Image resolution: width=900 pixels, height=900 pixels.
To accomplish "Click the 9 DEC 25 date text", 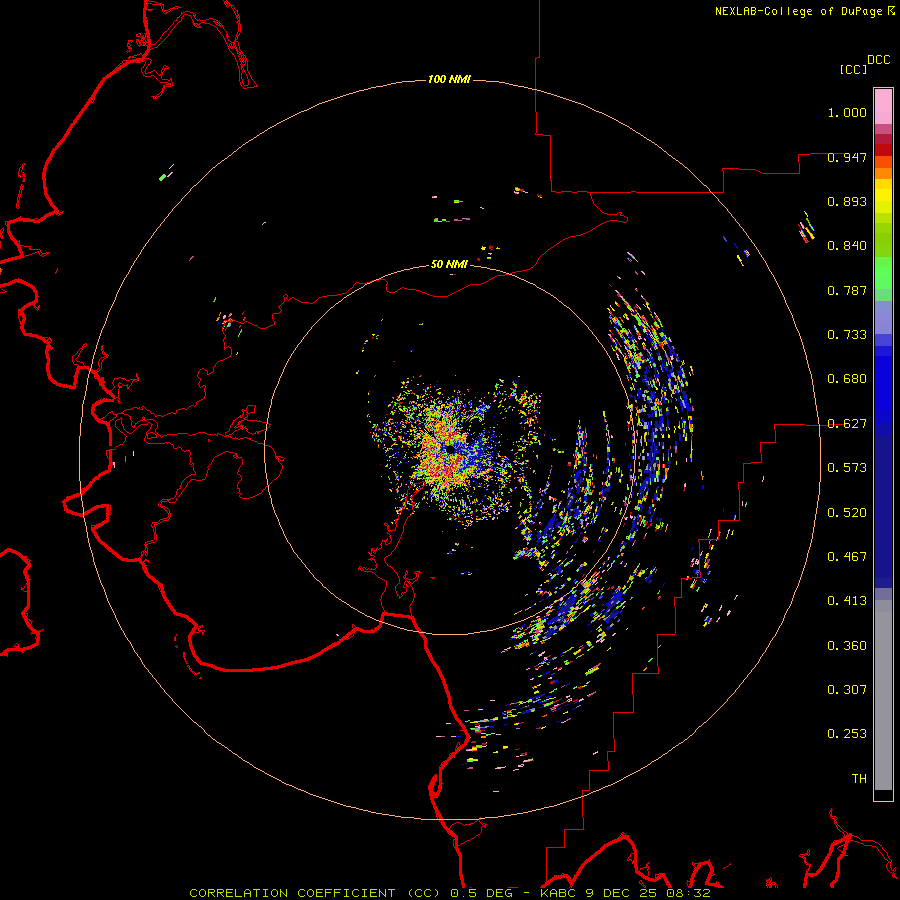I will [x=622, y=893].
